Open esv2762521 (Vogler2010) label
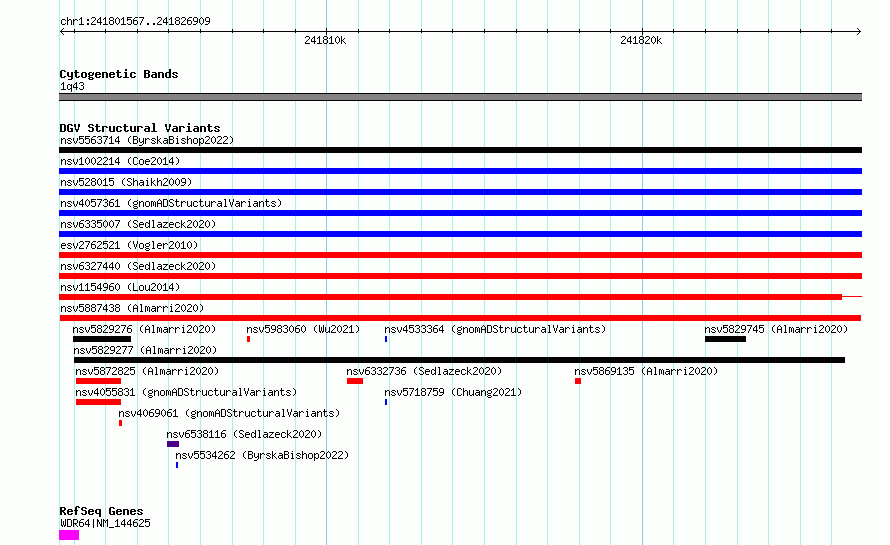 coord(129,245)
